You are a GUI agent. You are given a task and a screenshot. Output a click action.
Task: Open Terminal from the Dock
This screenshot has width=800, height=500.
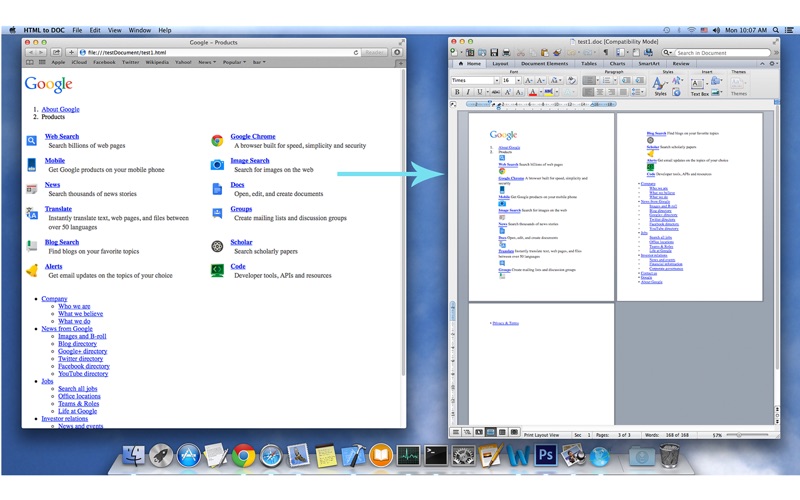[436, 455]
